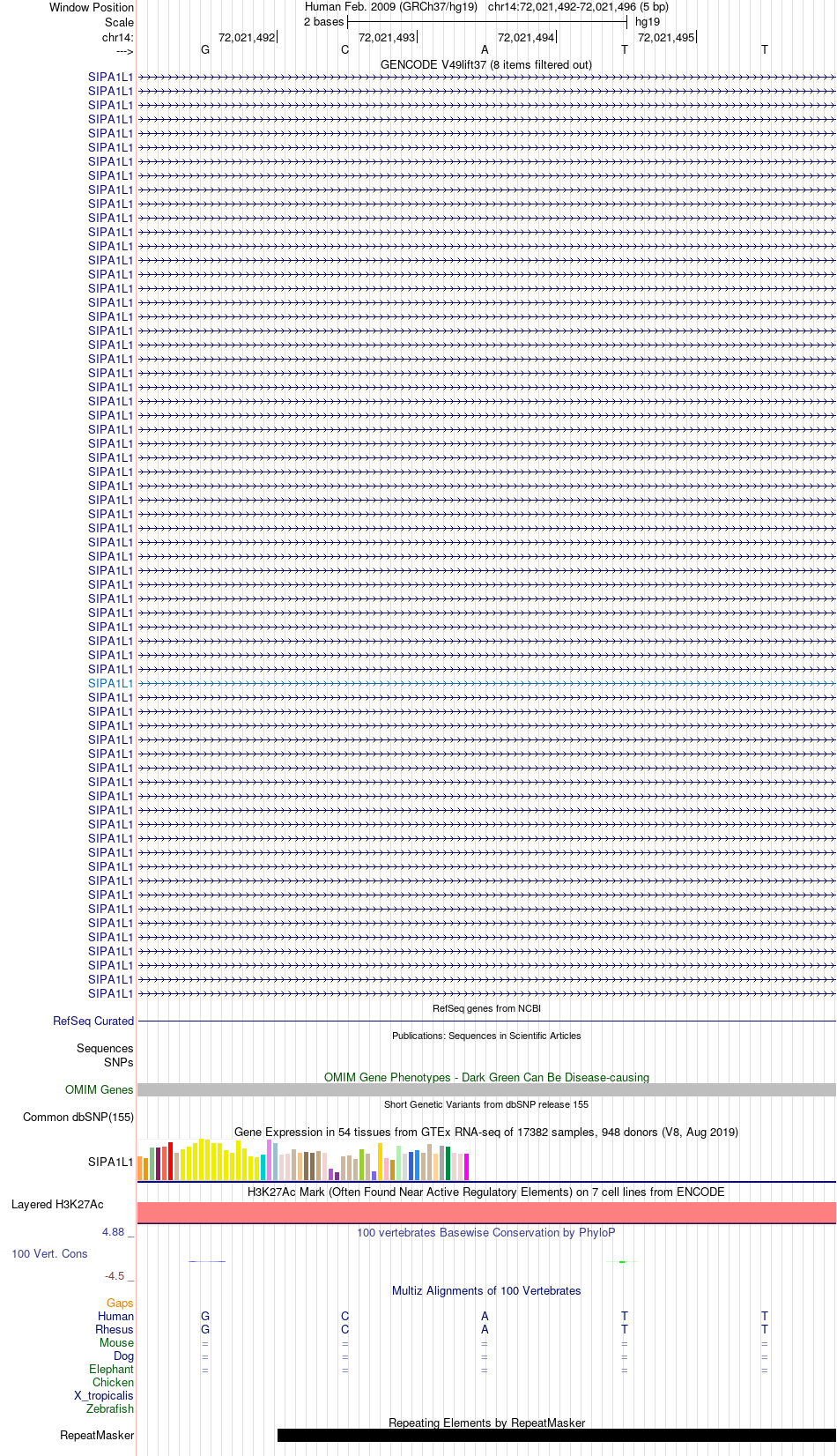Click the Window Position track label
837x1456 pixels.
92,7
